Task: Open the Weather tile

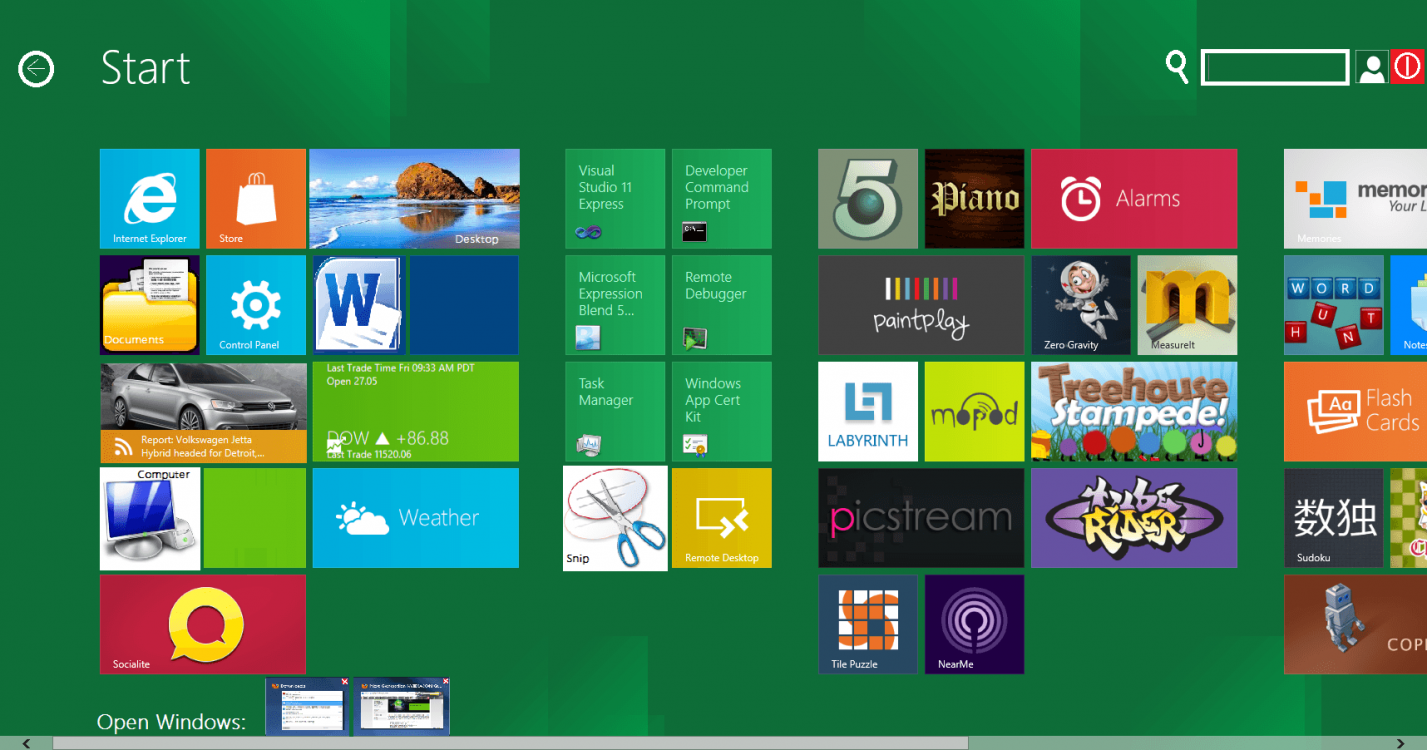Action: coord(416,518)
